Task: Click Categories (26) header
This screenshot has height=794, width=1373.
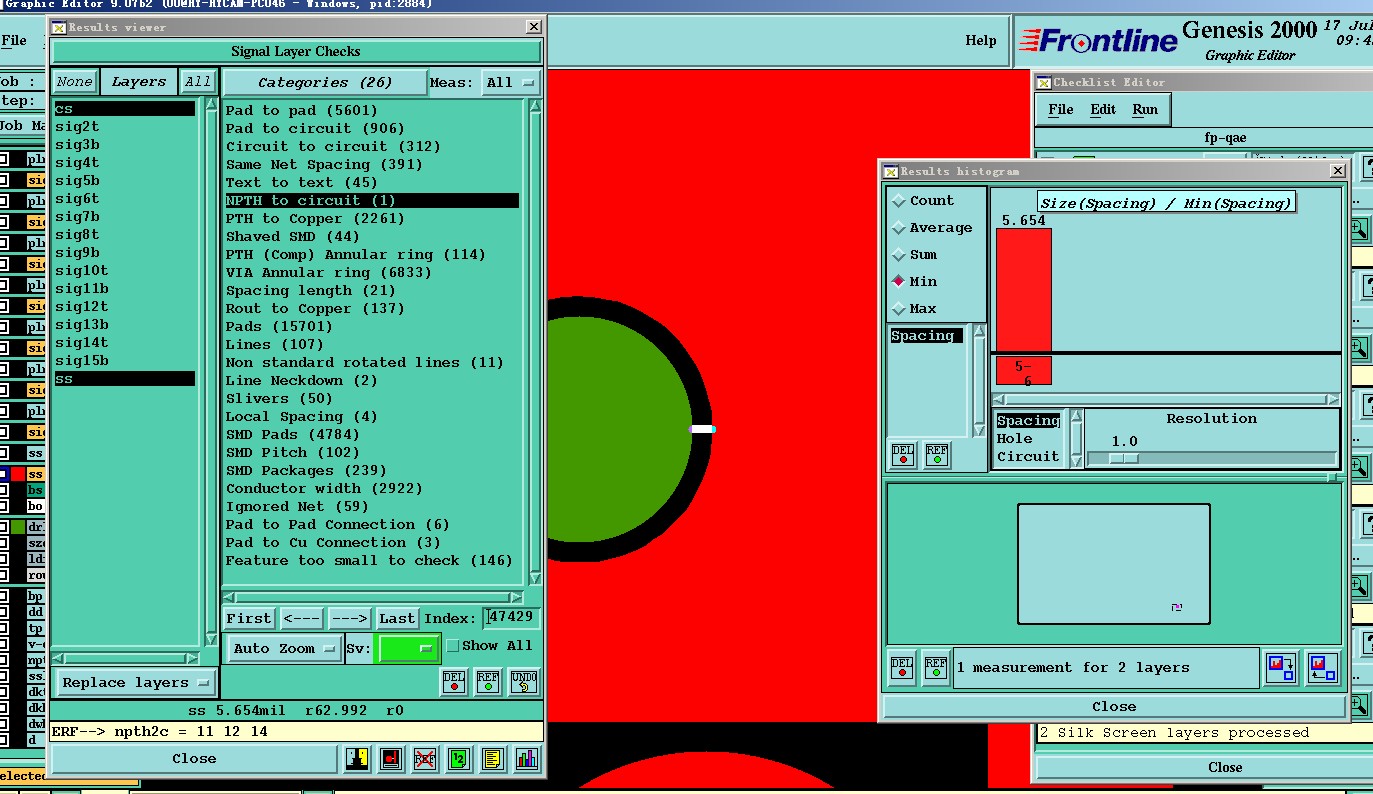Action: (x=325, y=83)
